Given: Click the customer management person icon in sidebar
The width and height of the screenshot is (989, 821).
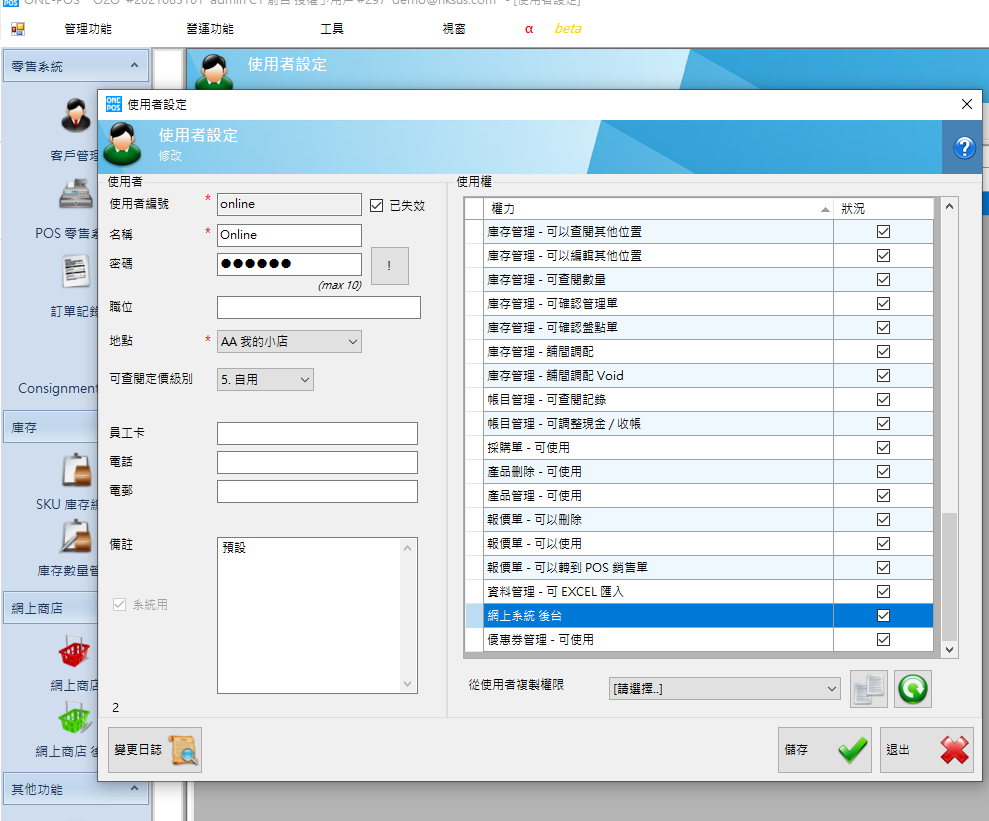Looking at the screenshot, I should tap(76, 115).
